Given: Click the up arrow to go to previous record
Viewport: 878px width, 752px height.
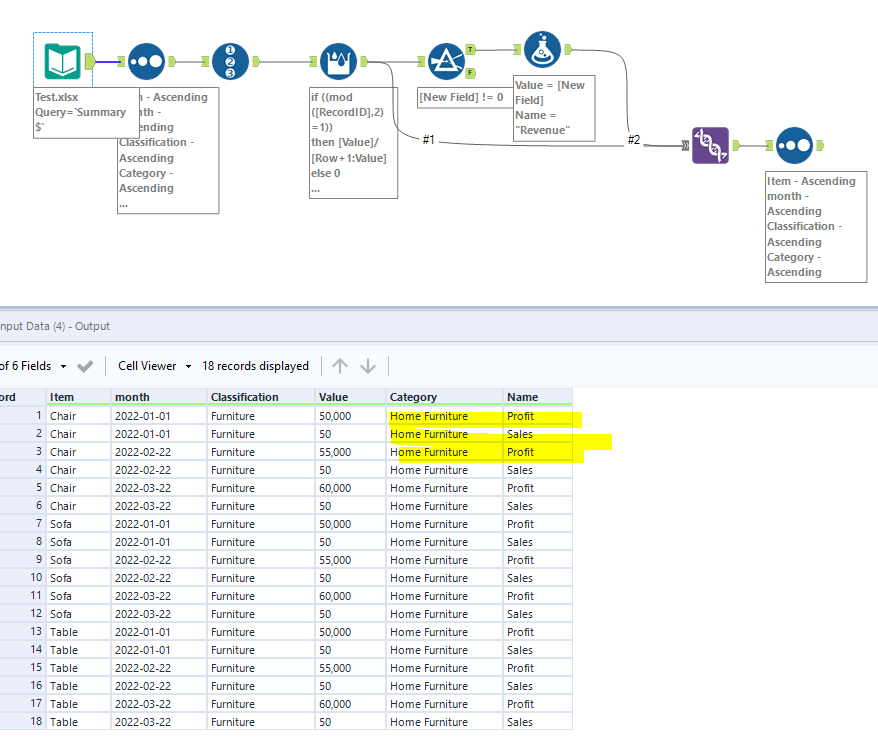Looking at the screenshot, I should [340, 366].
